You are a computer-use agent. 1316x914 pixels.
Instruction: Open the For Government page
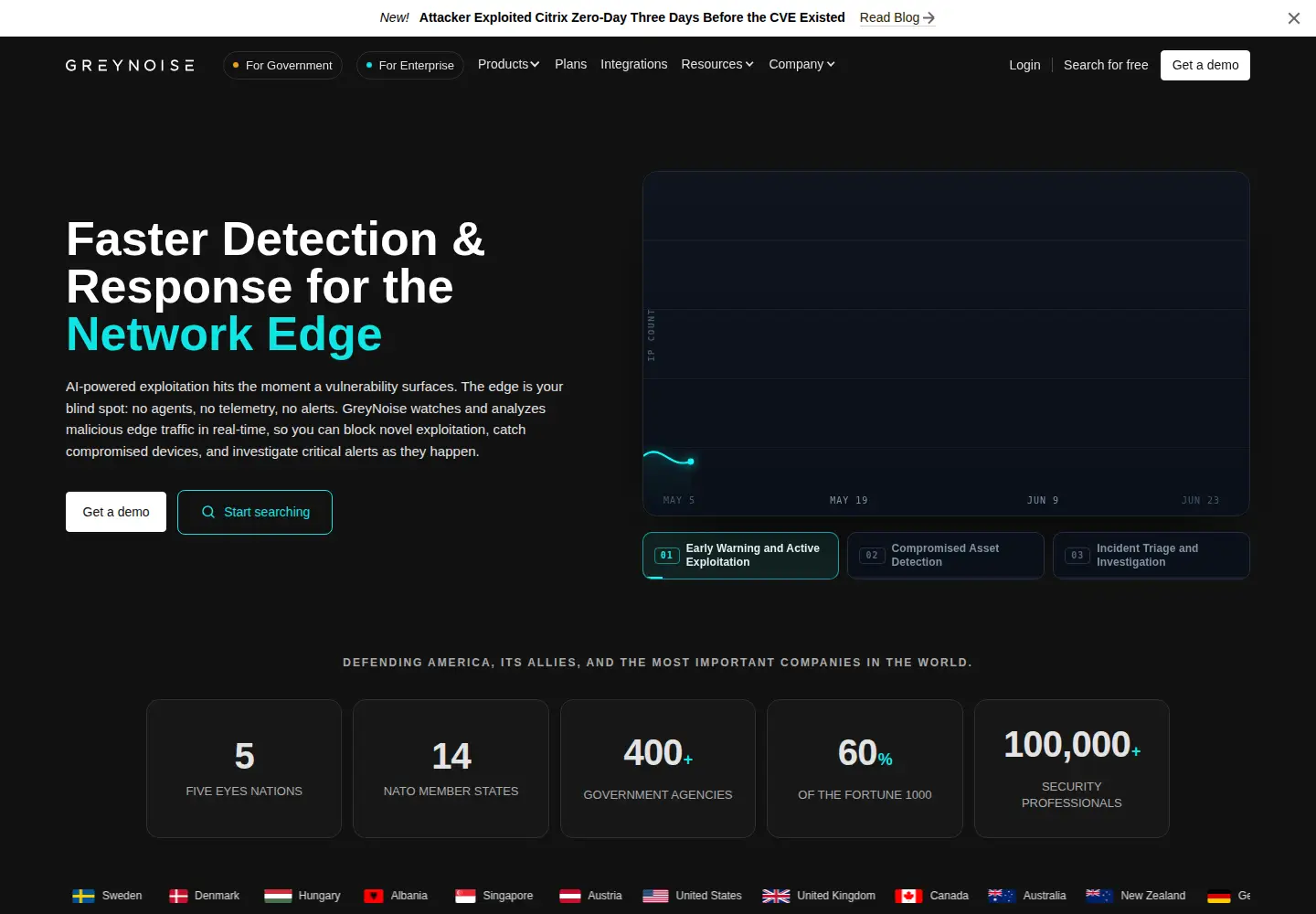[x=282, y=65]
